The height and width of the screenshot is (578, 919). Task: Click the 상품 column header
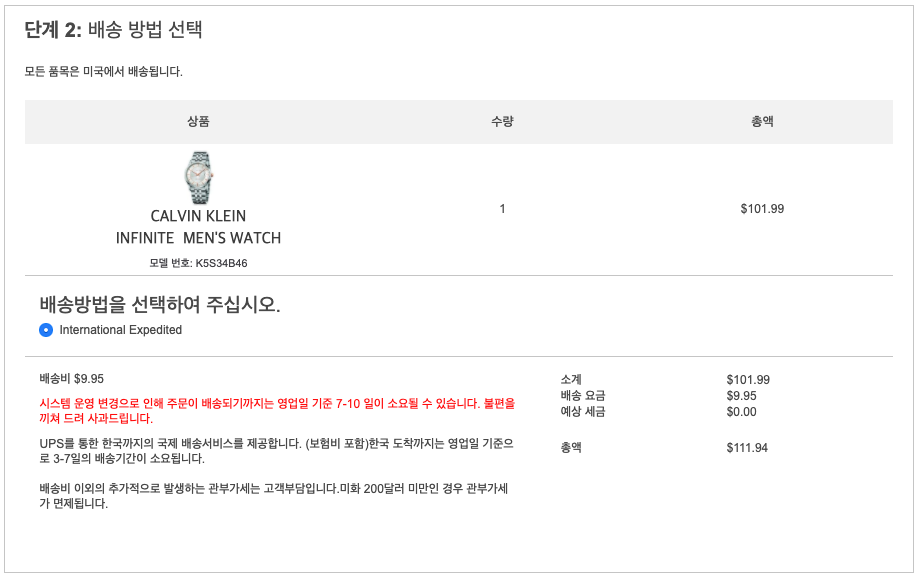point(198,122)
